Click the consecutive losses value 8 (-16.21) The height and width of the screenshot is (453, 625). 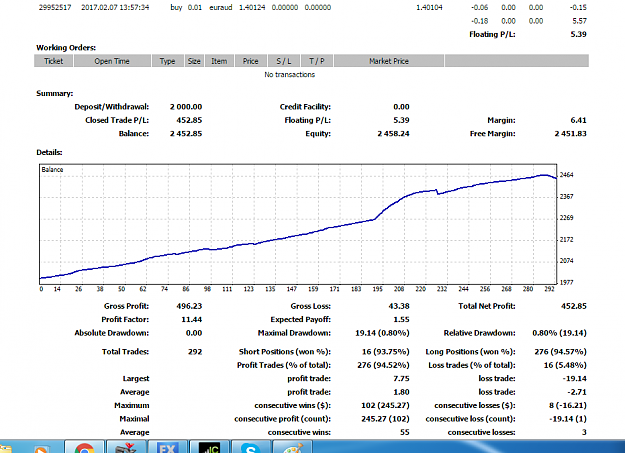coord(568,406)
